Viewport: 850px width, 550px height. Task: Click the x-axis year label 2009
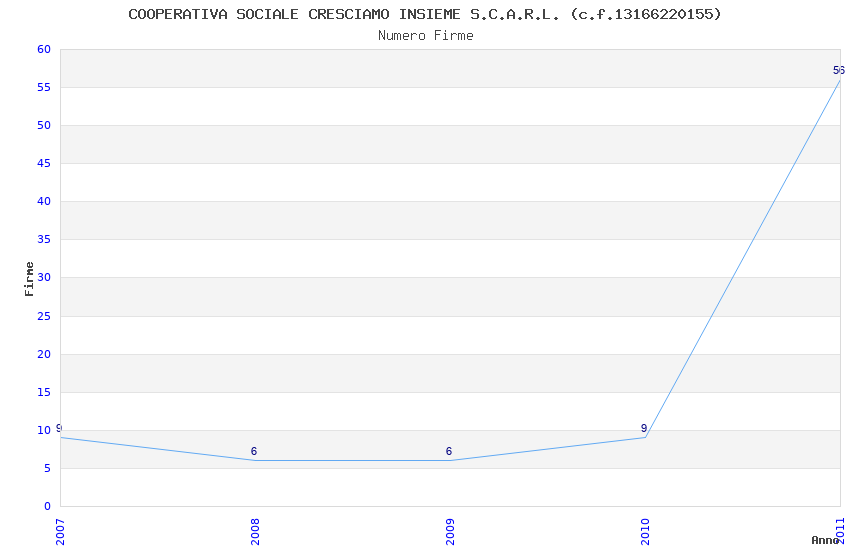pos(449,532)
